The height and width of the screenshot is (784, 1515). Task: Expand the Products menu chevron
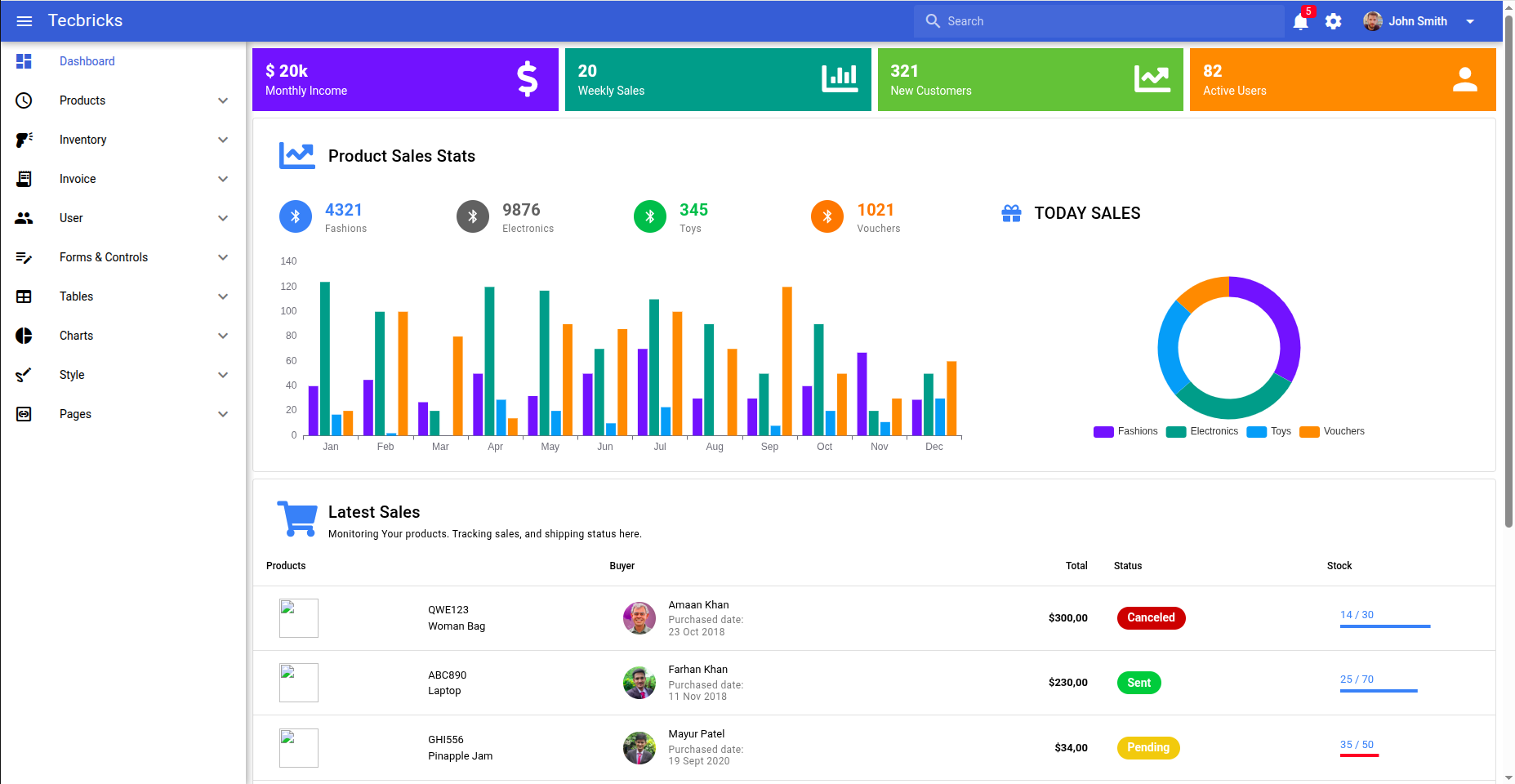pyautogui.click(x=223, y=100)
